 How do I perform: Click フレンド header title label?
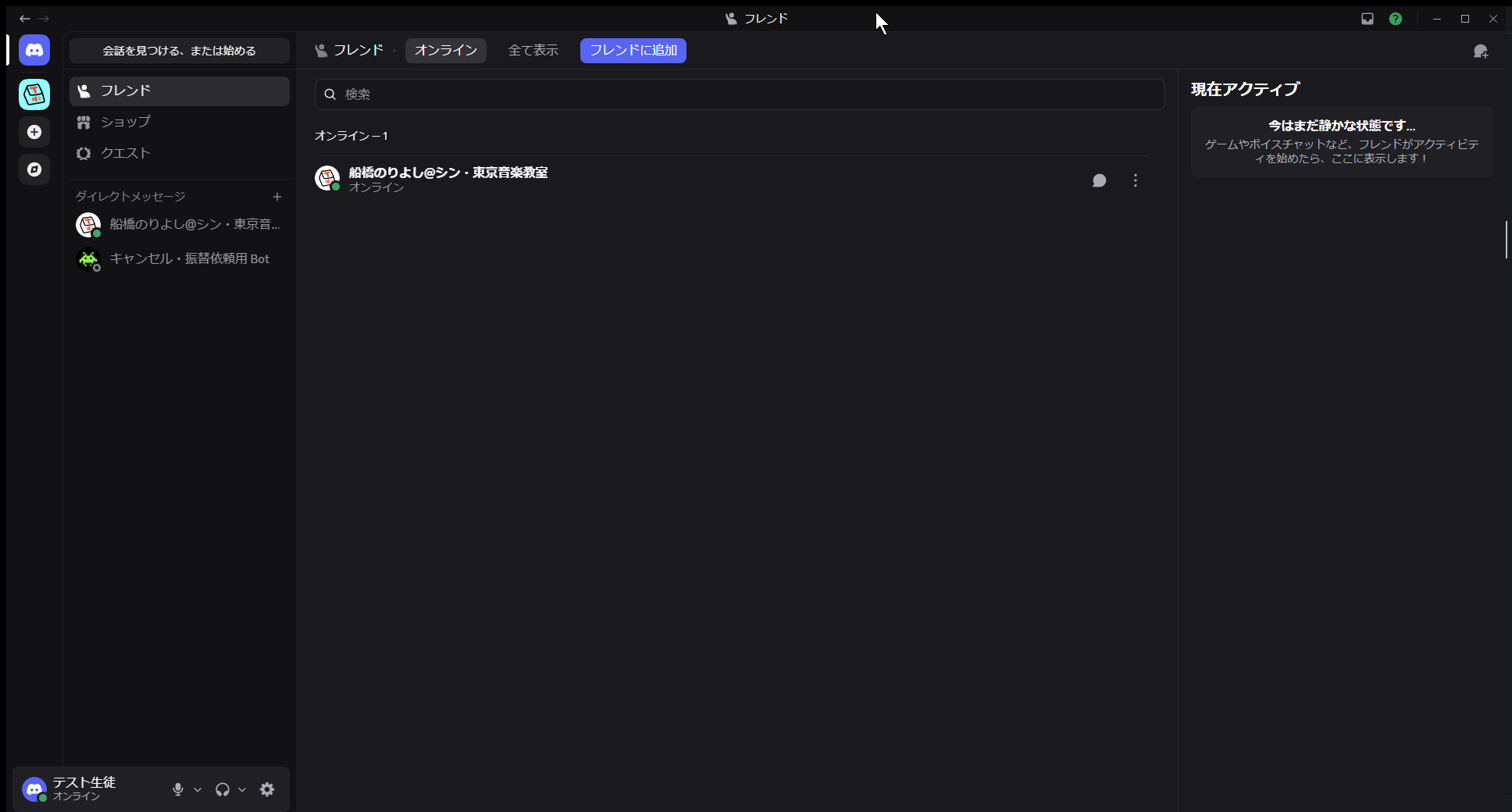tap(358, 51)
